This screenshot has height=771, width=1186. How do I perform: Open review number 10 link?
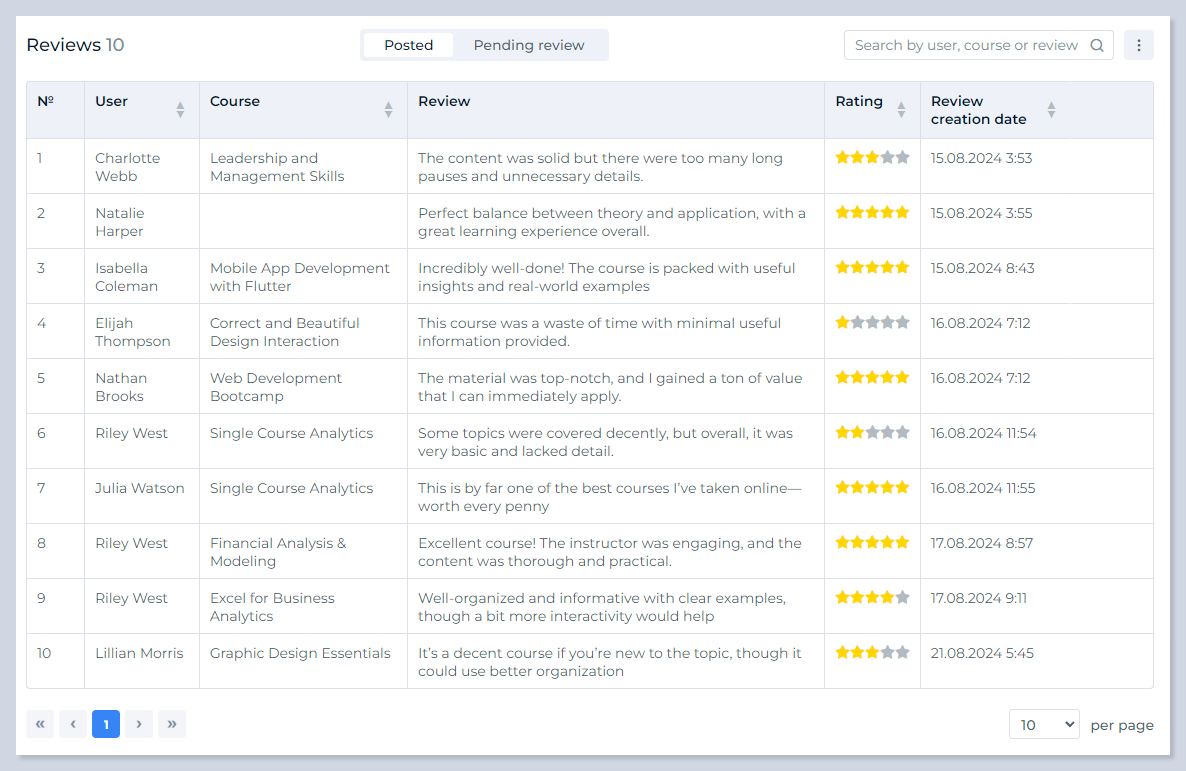44,653
